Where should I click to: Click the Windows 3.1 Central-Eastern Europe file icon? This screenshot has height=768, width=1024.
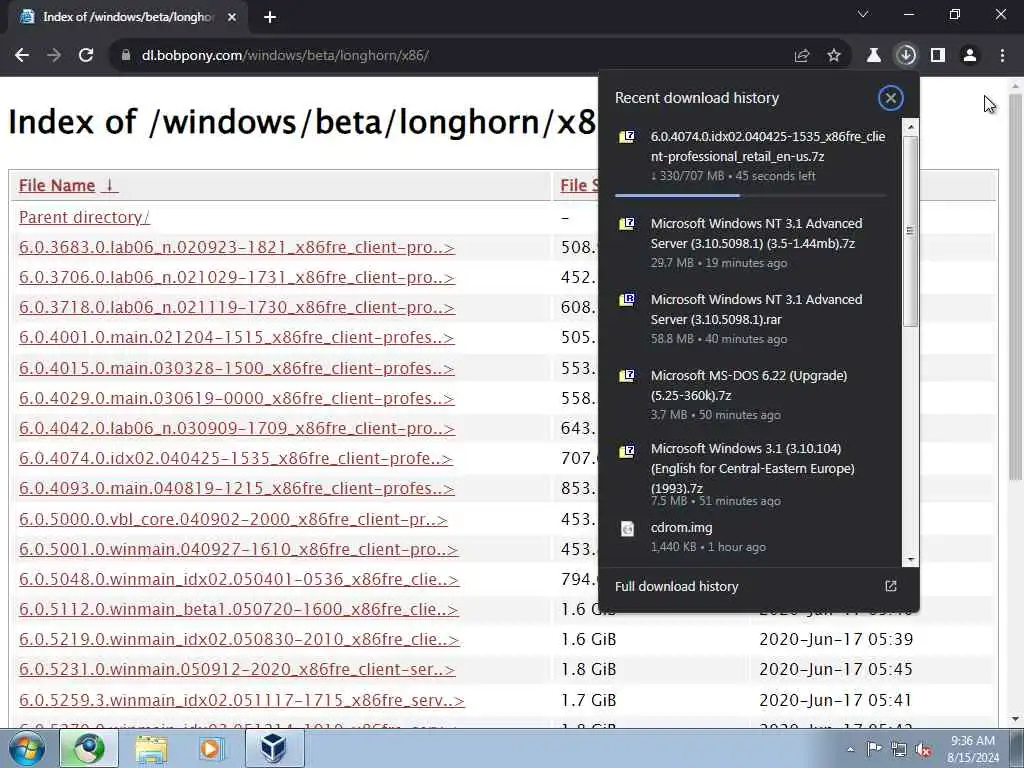[627, 451]
